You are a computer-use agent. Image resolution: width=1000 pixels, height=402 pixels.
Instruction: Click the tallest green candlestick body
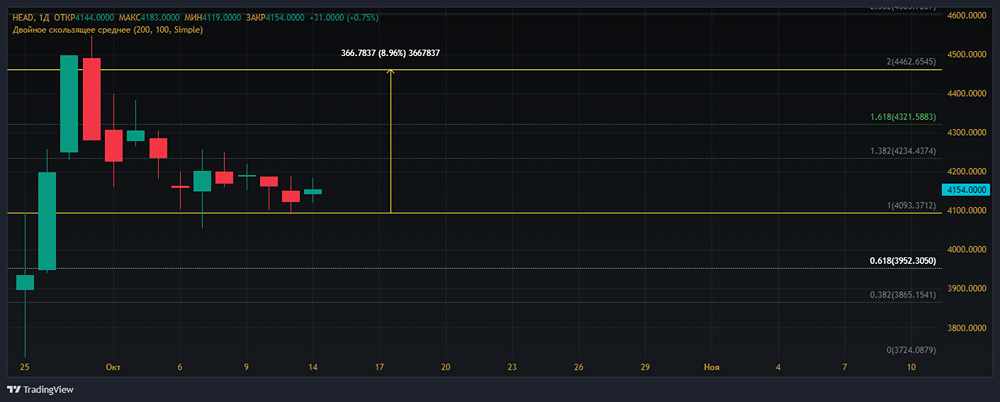47,221
